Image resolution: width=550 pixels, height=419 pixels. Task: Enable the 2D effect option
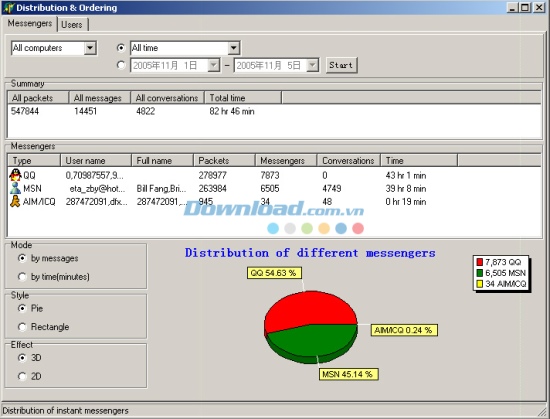[22, 376]
